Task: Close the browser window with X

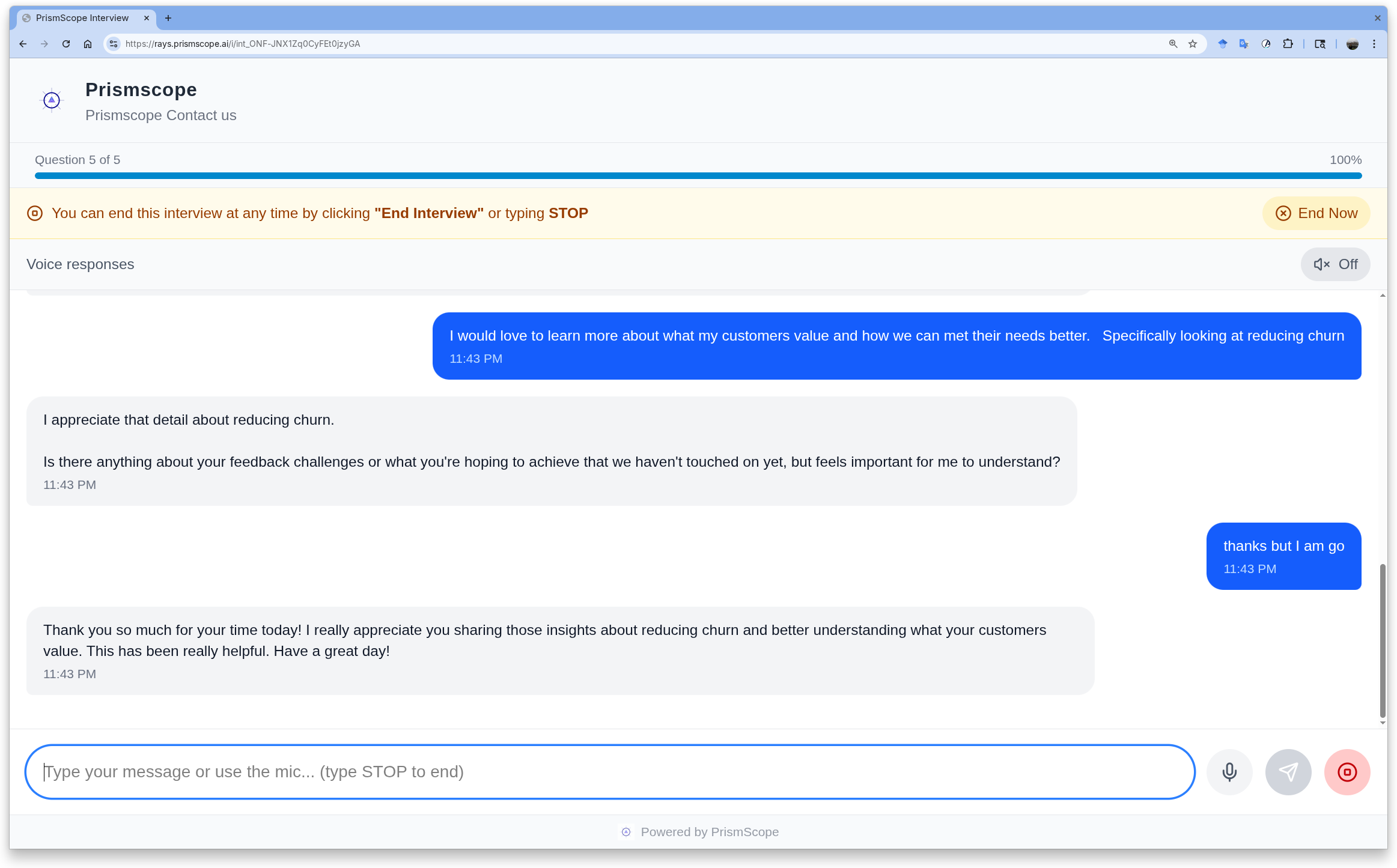Action: click(x=1378, y=18)
